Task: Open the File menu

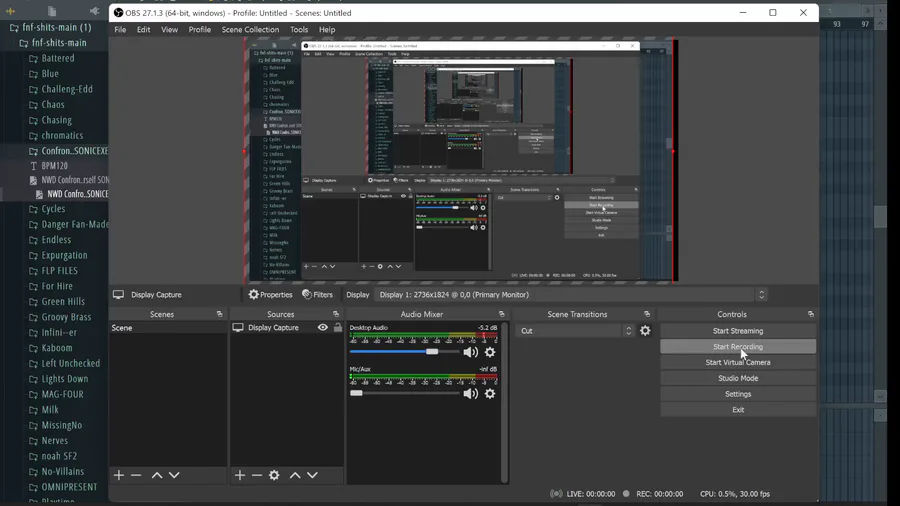Action: (x=120, y=29)
